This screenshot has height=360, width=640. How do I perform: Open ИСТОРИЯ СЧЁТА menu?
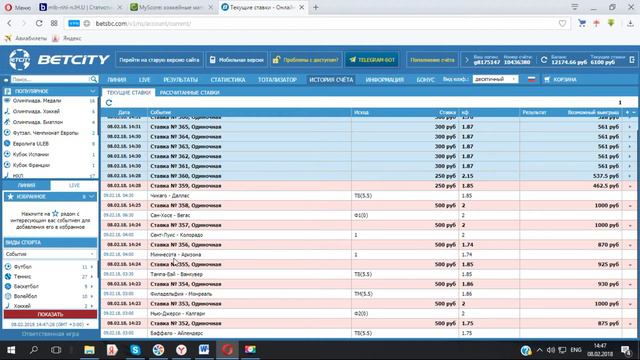(x=331, y=80)
